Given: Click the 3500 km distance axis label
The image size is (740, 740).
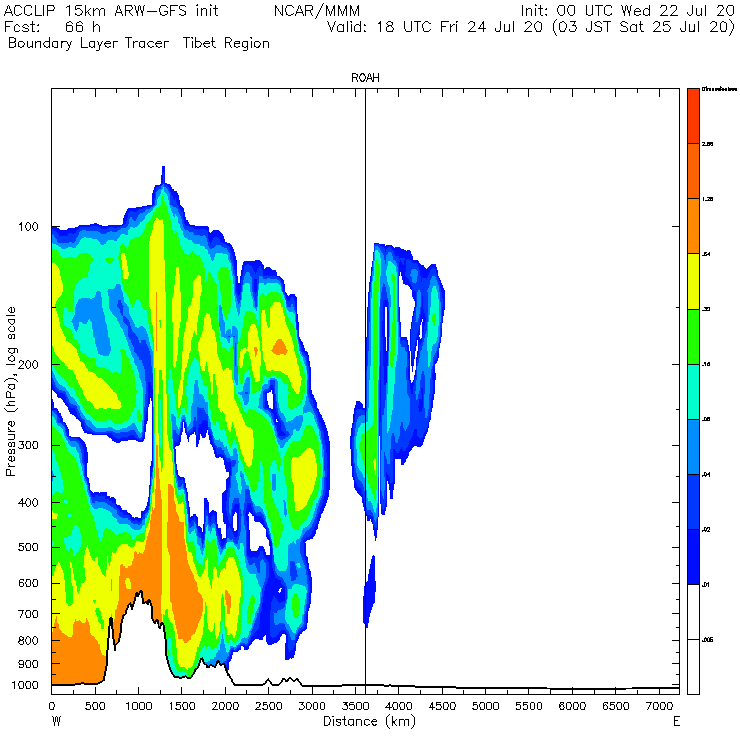Looking at the screenshot, I should tap(356, 706).
